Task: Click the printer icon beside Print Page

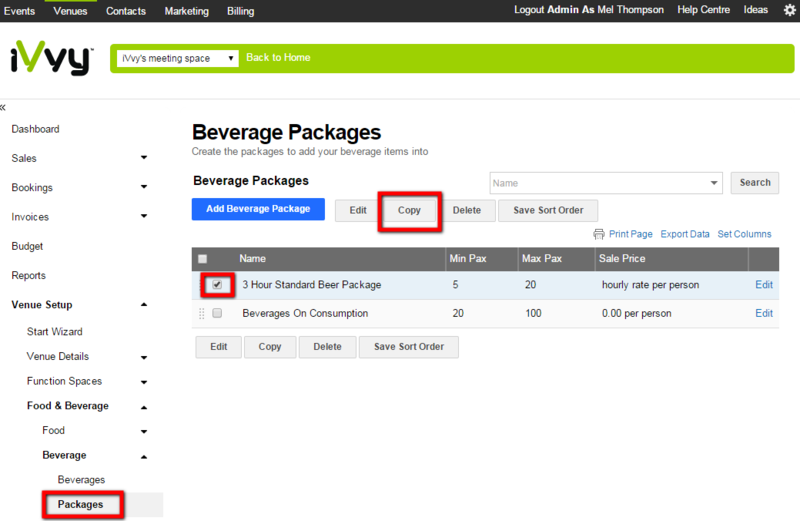Action: point(598,234)
